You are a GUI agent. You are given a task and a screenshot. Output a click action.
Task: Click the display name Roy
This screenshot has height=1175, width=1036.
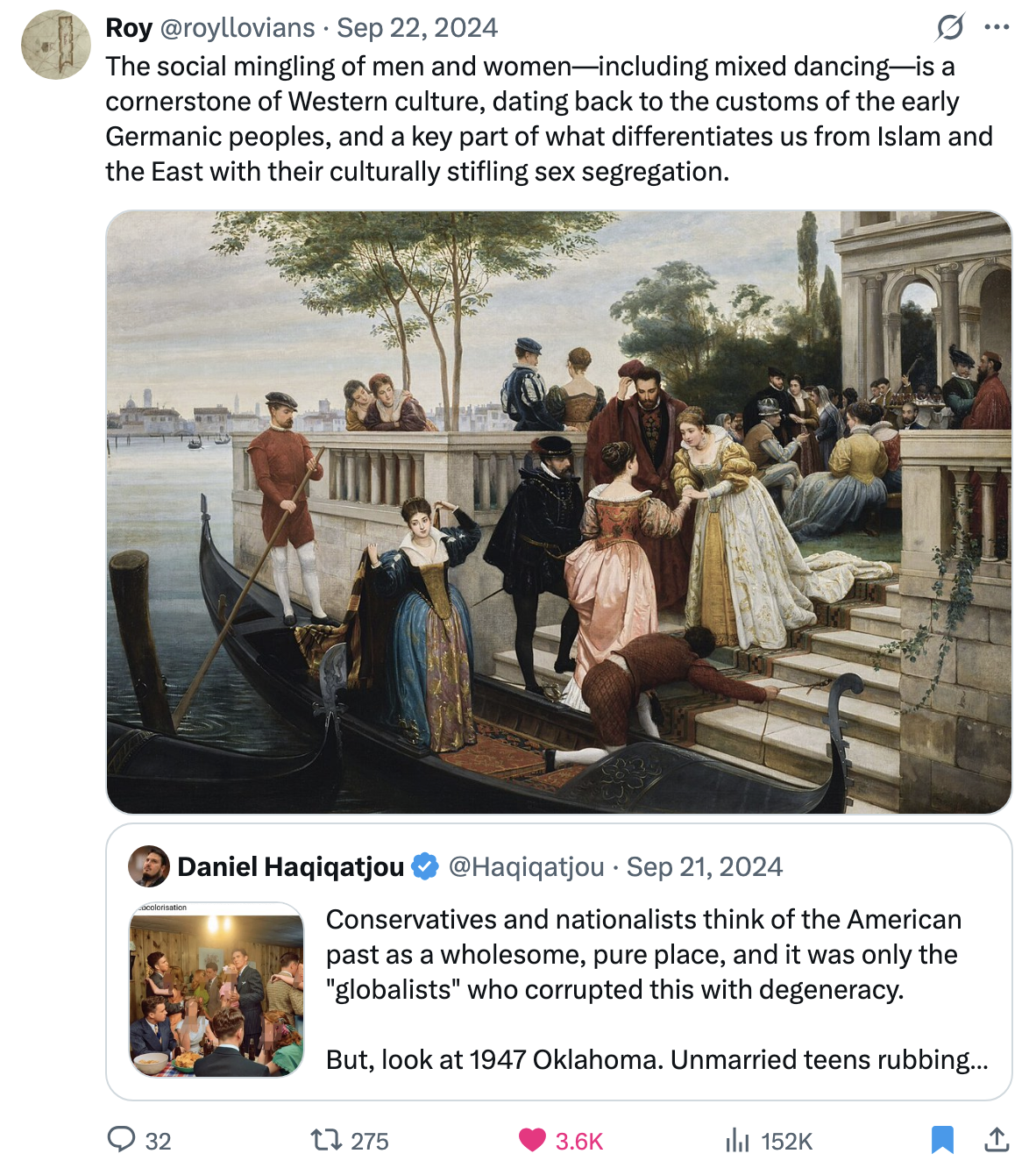coord(129,28)
